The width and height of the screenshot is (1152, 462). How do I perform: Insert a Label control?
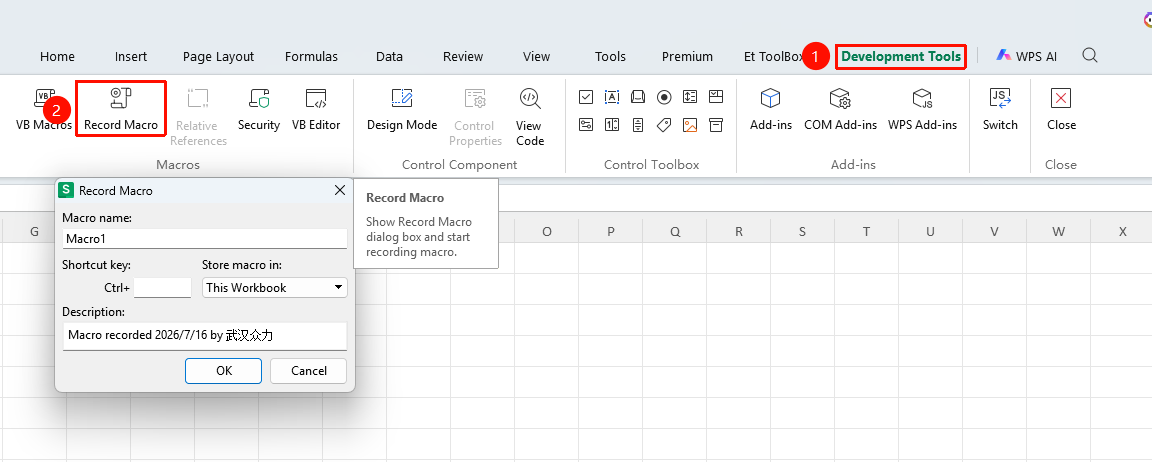664,125
